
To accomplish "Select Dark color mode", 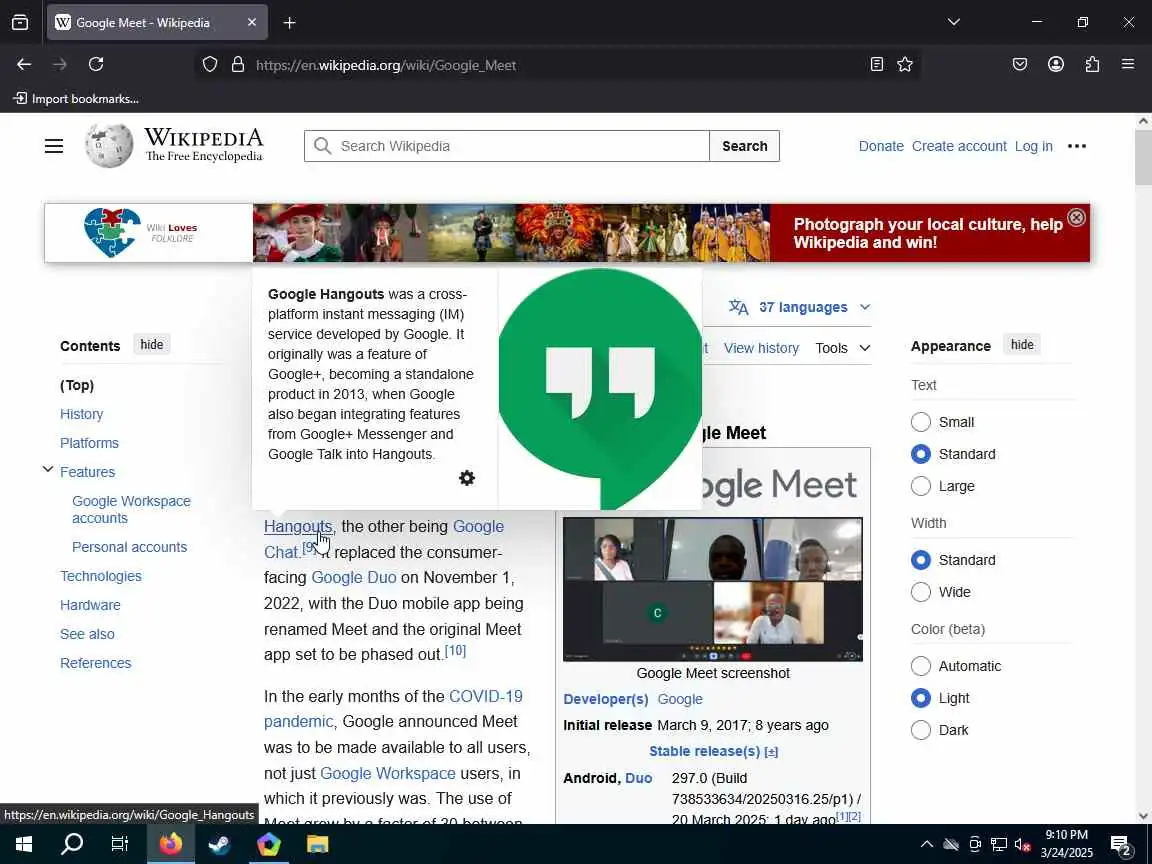I will pos(921,730).
